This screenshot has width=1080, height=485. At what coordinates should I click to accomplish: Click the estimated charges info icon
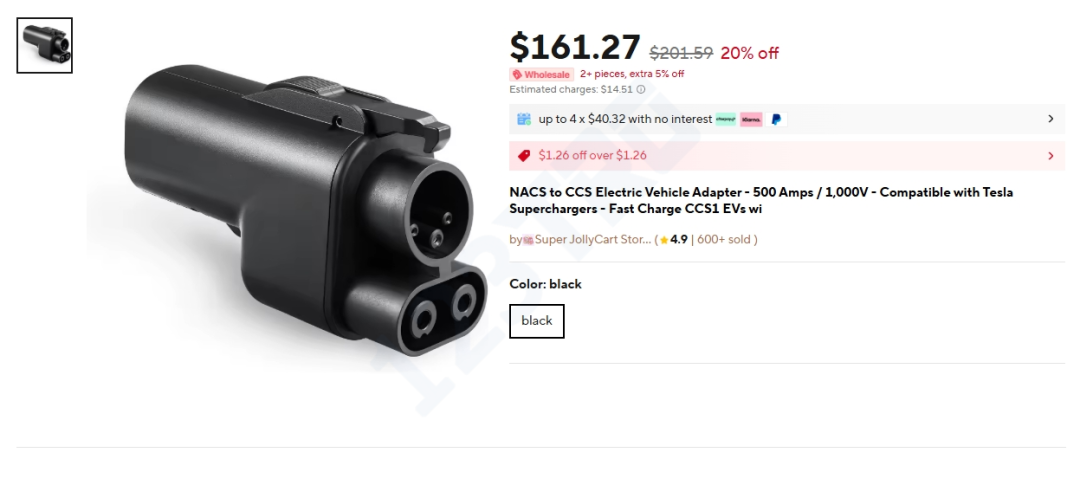click(641, 89)
